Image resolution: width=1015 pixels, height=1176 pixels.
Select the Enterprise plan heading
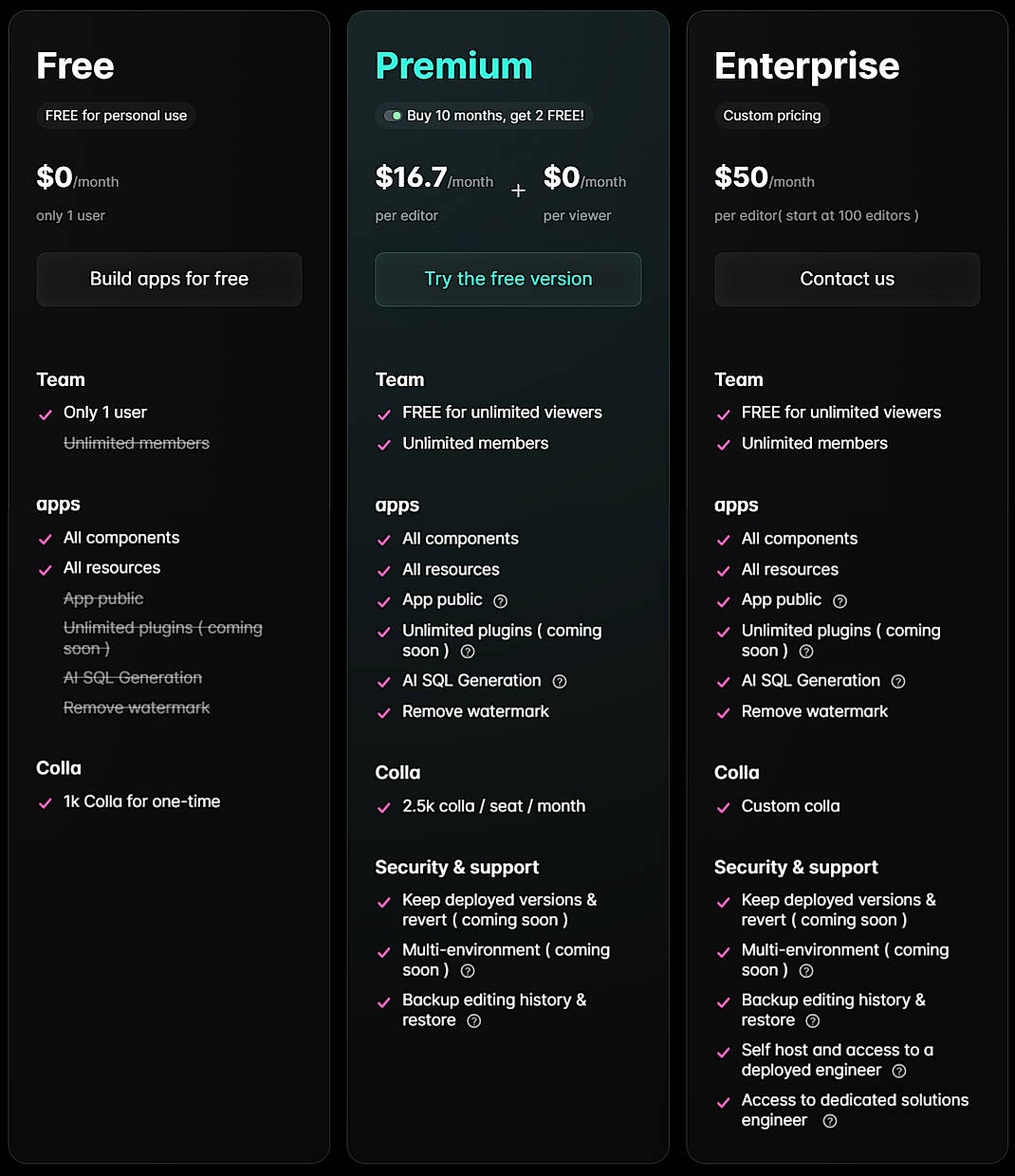806,65
